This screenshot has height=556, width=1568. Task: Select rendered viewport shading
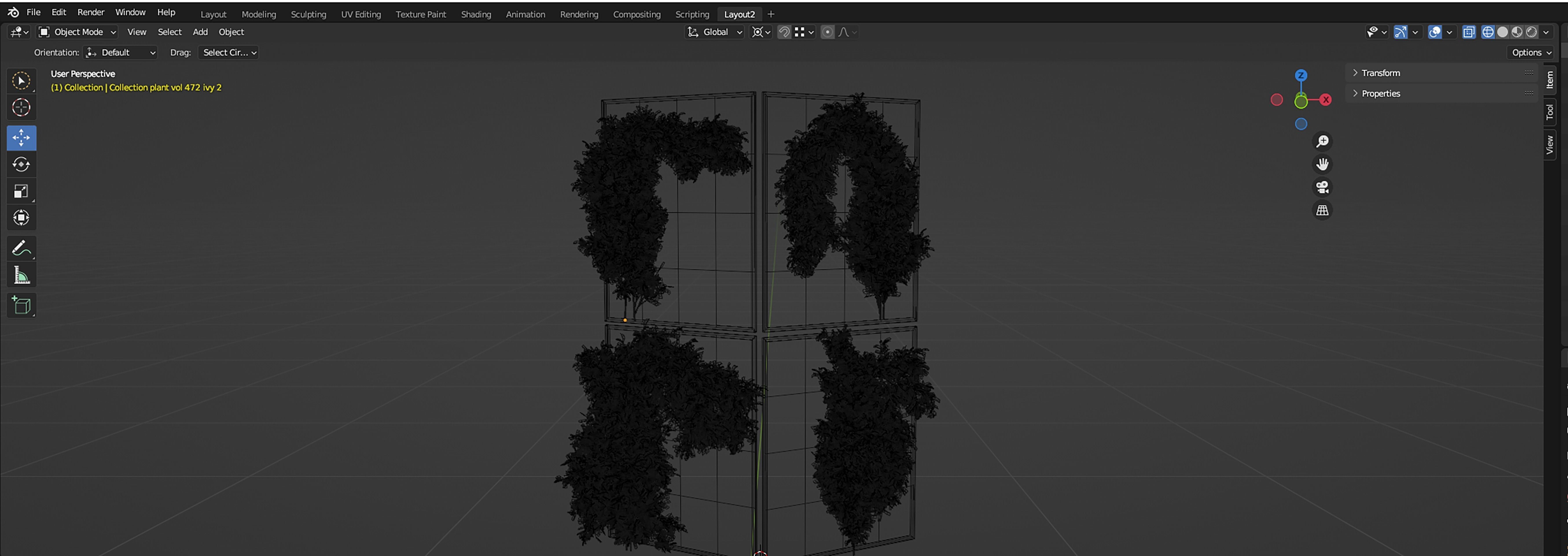[1532, 32]
